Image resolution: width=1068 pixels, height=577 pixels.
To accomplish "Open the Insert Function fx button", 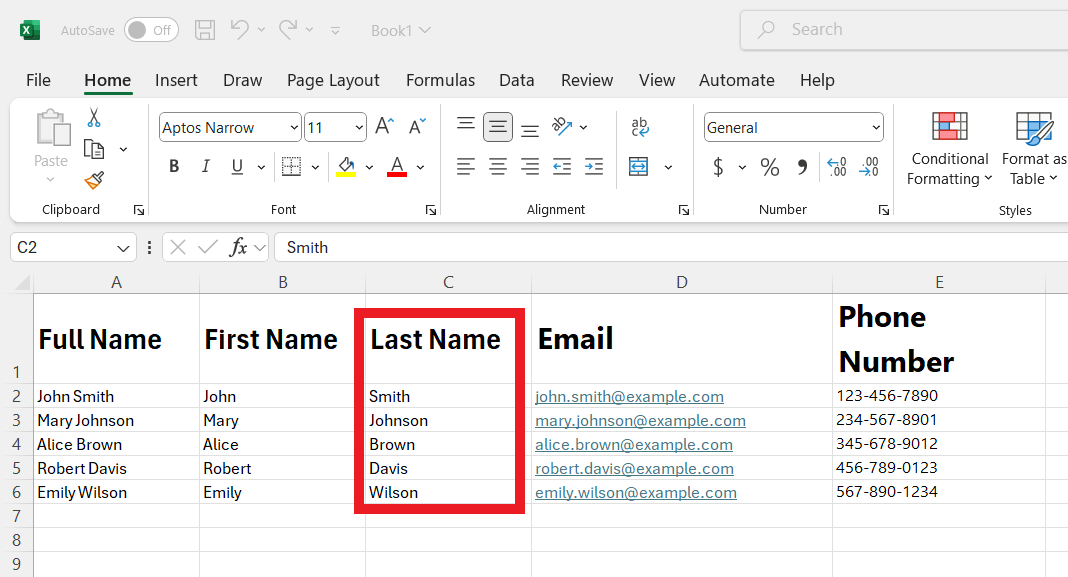I will coord(238,247).
